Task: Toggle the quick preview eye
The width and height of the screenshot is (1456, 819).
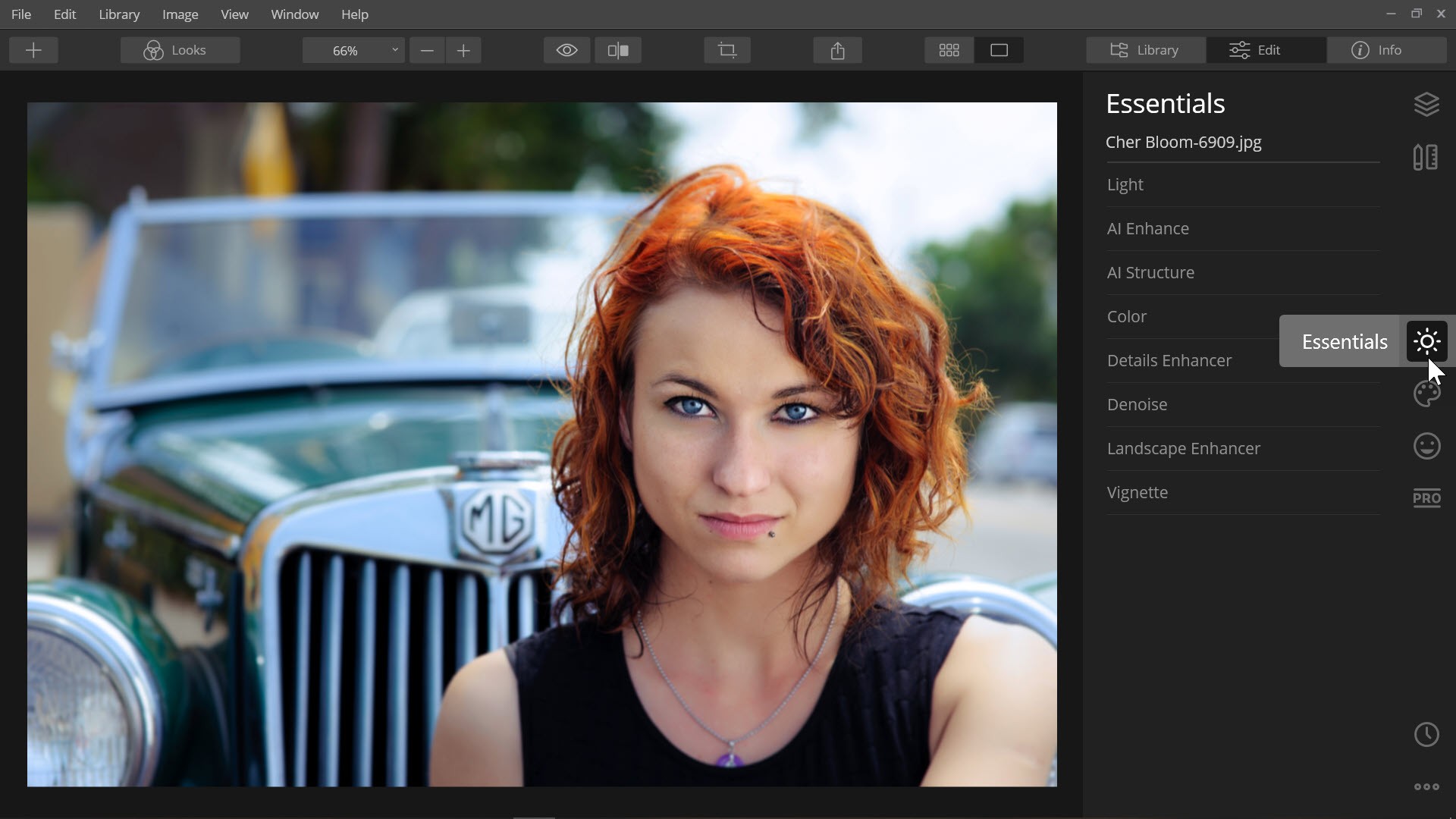Action: (x=566, y=50)
